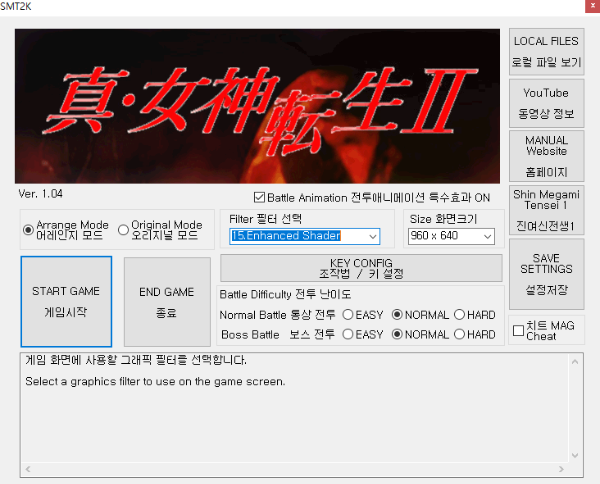Click the description box scroll up arrow

tap(575, 362)
